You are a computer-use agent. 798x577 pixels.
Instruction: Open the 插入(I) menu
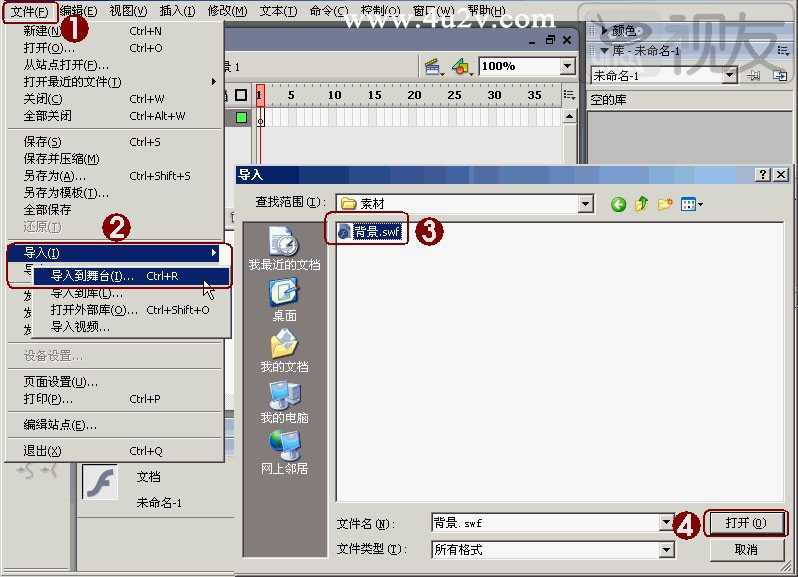[x=177, y=11]
